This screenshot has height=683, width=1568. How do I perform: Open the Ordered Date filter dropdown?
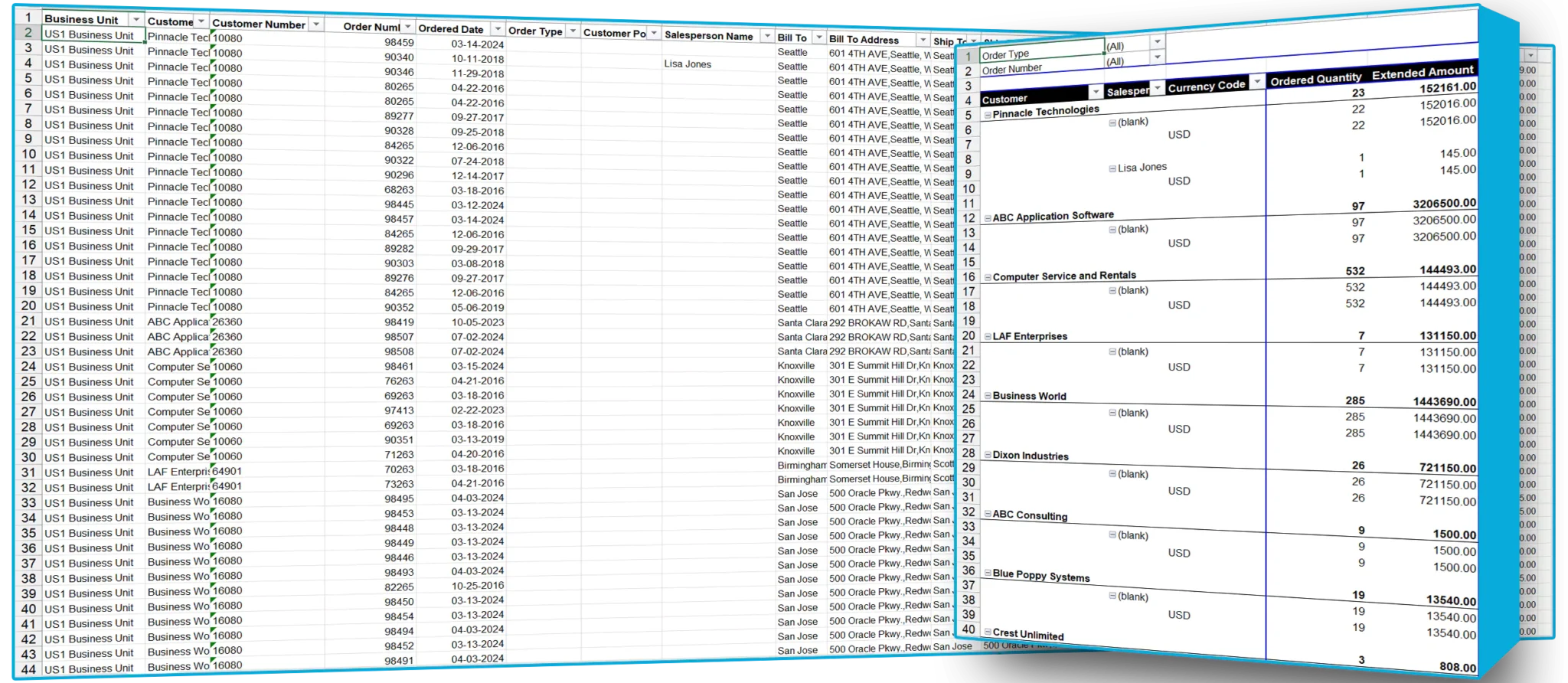(498, 29)
